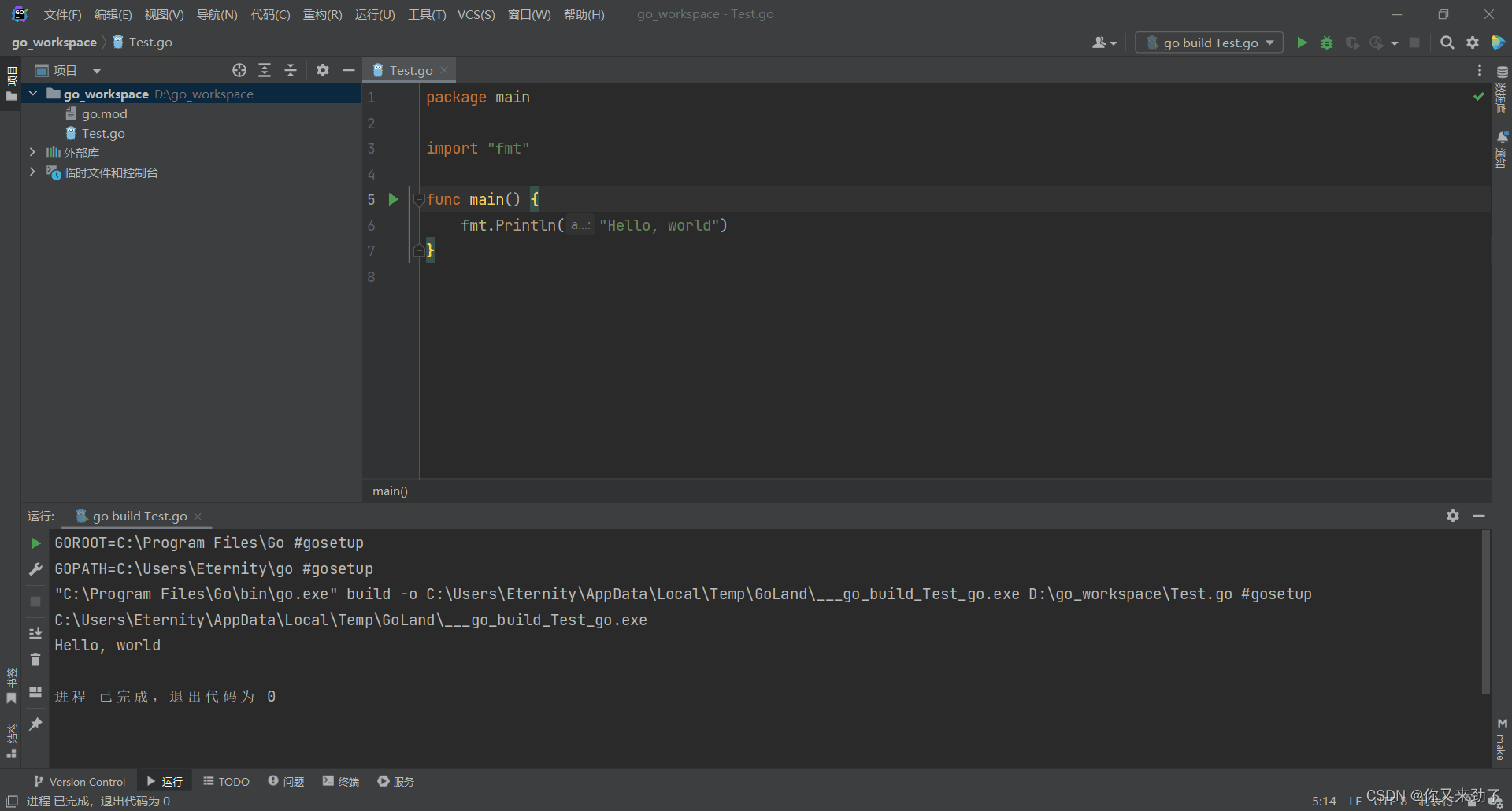Screen dimensions: 1512x811
Task: Select go.mod in project tree
Action: pos(104,113)
